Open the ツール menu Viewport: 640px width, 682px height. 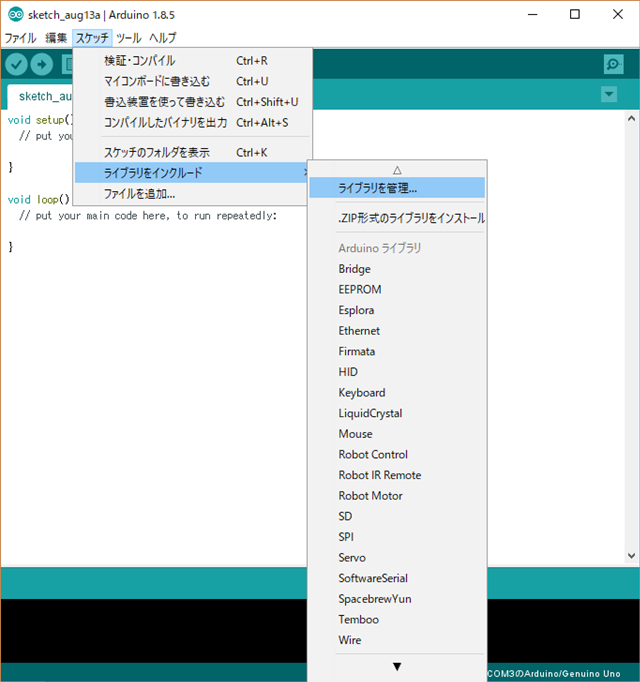129,38
